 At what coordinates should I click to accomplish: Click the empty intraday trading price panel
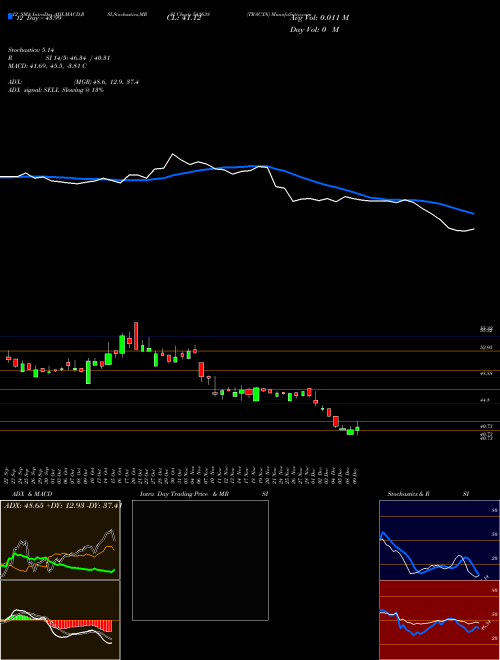tap(200, 560)
